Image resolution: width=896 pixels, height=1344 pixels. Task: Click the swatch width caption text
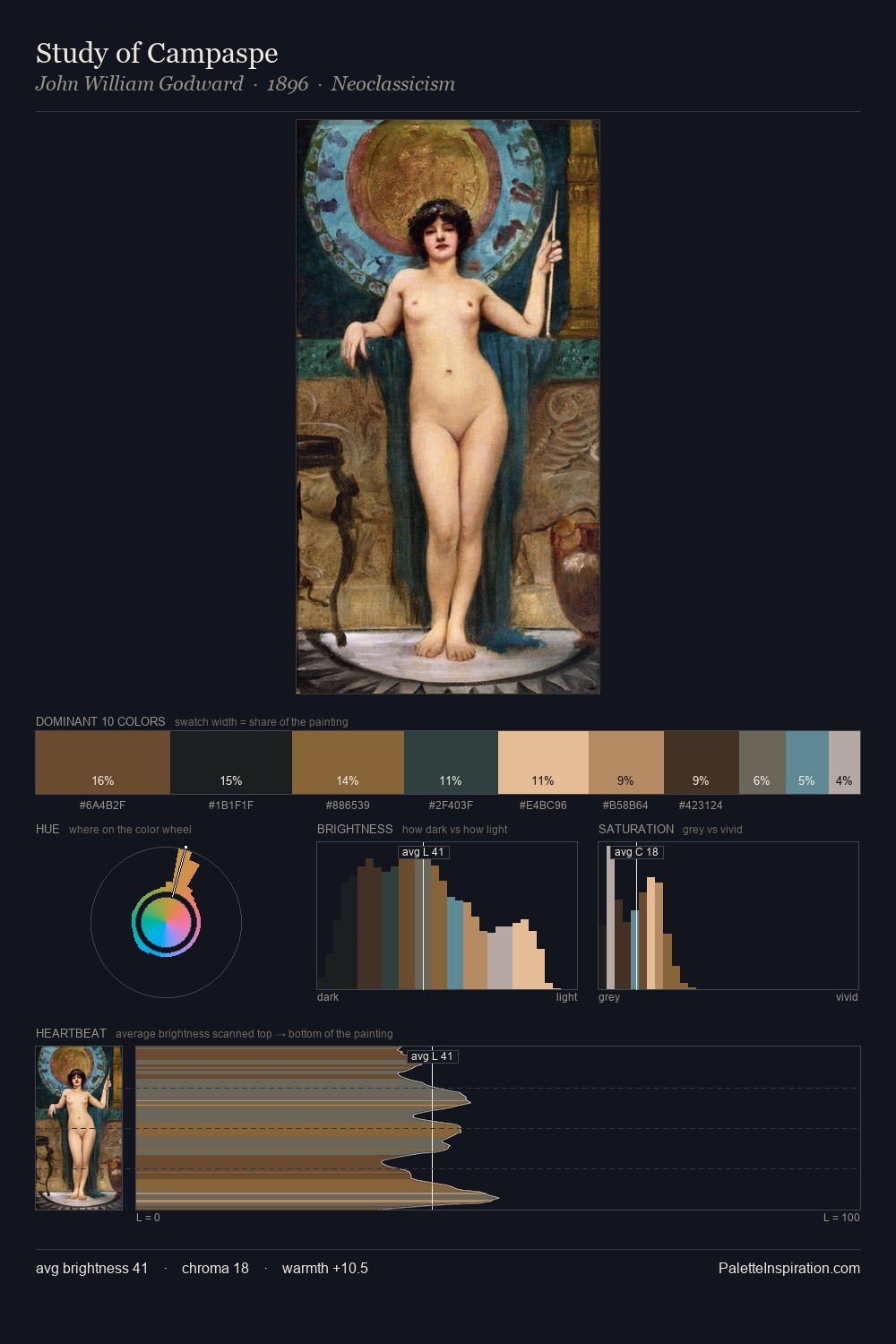262,722
